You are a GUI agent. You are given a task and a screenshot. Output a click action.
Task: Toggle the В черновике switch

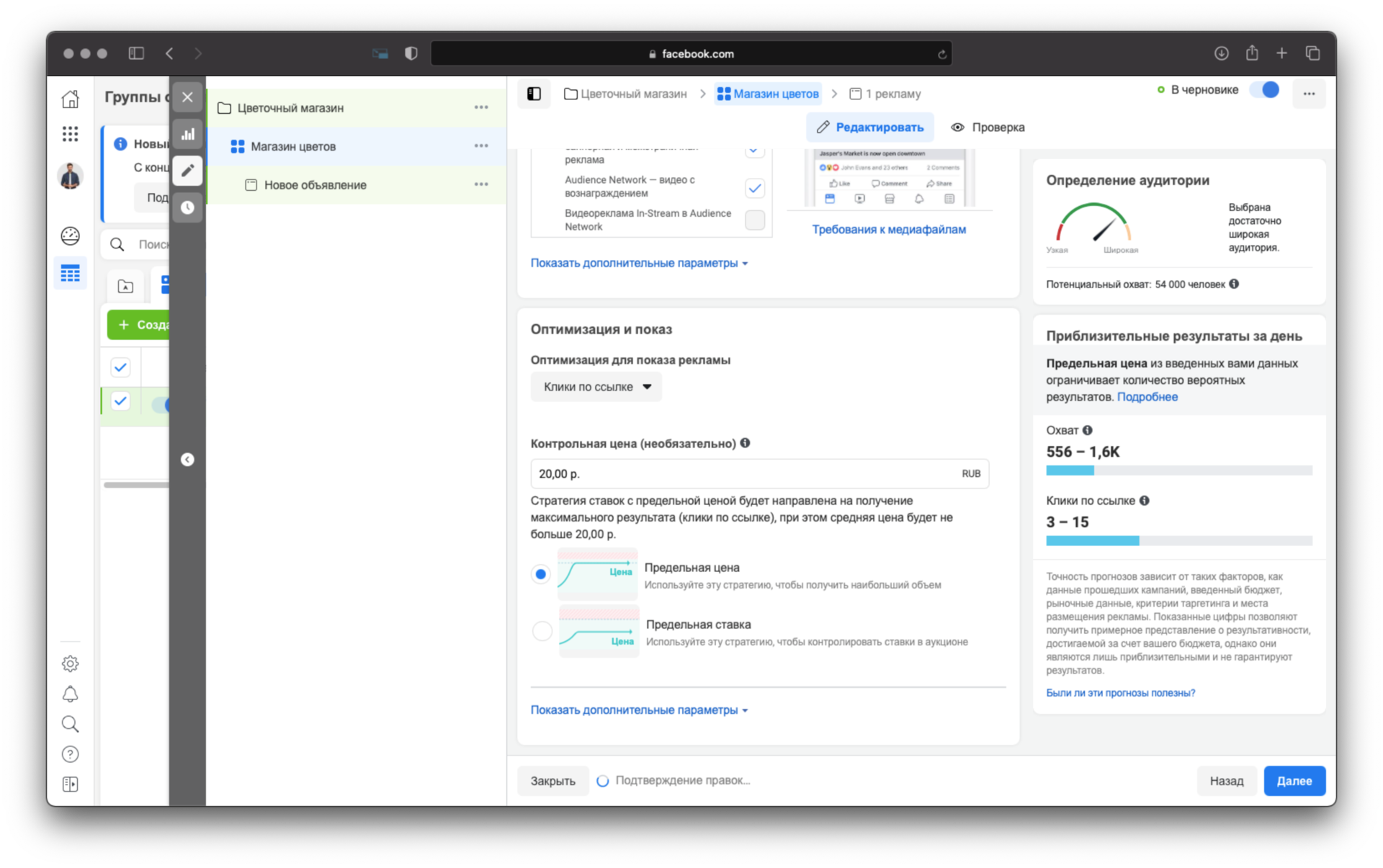tap(1265, 90)
